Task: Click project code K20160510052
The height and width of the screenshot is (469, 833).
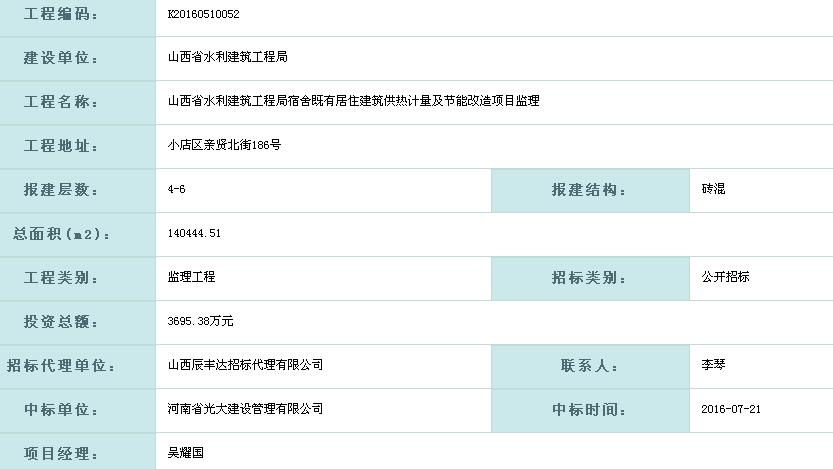Action: [203, 14]
